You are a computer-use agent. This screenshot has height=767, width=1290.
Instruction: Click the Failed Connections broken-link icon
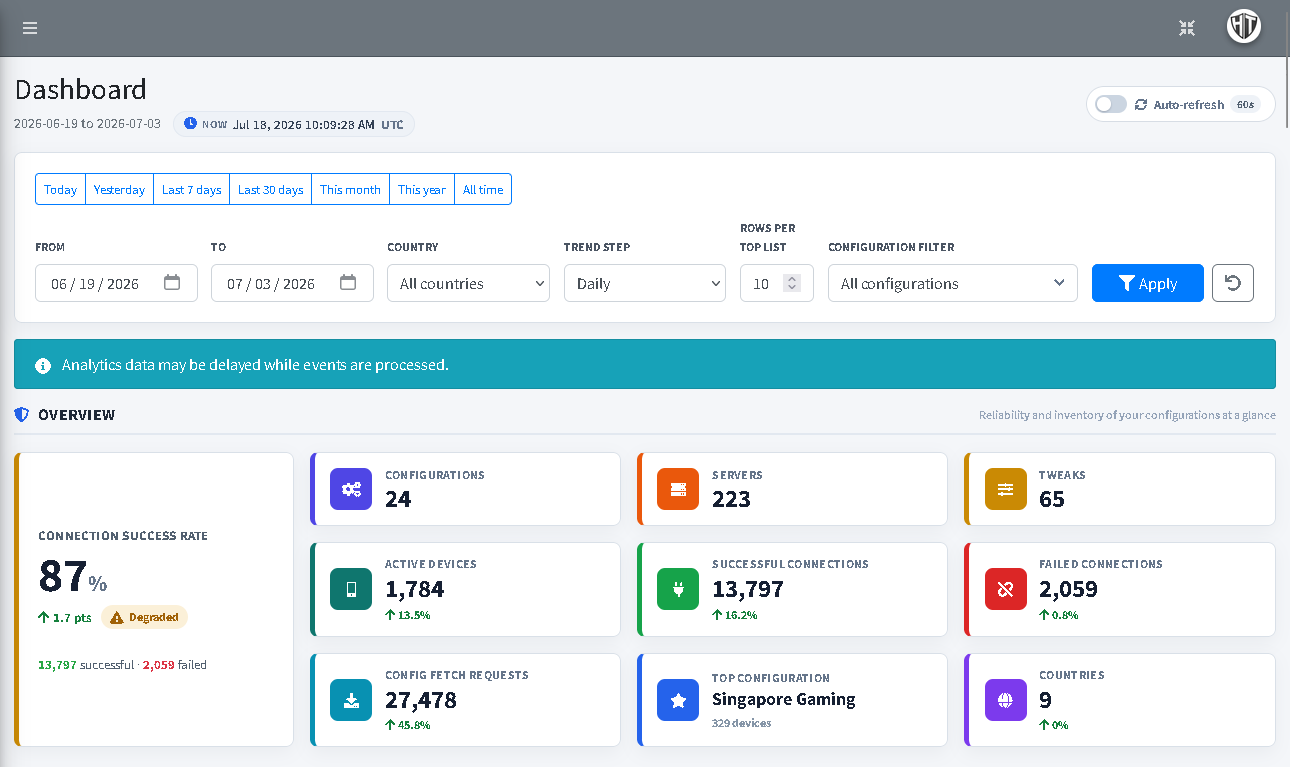tap(1005, 589)
